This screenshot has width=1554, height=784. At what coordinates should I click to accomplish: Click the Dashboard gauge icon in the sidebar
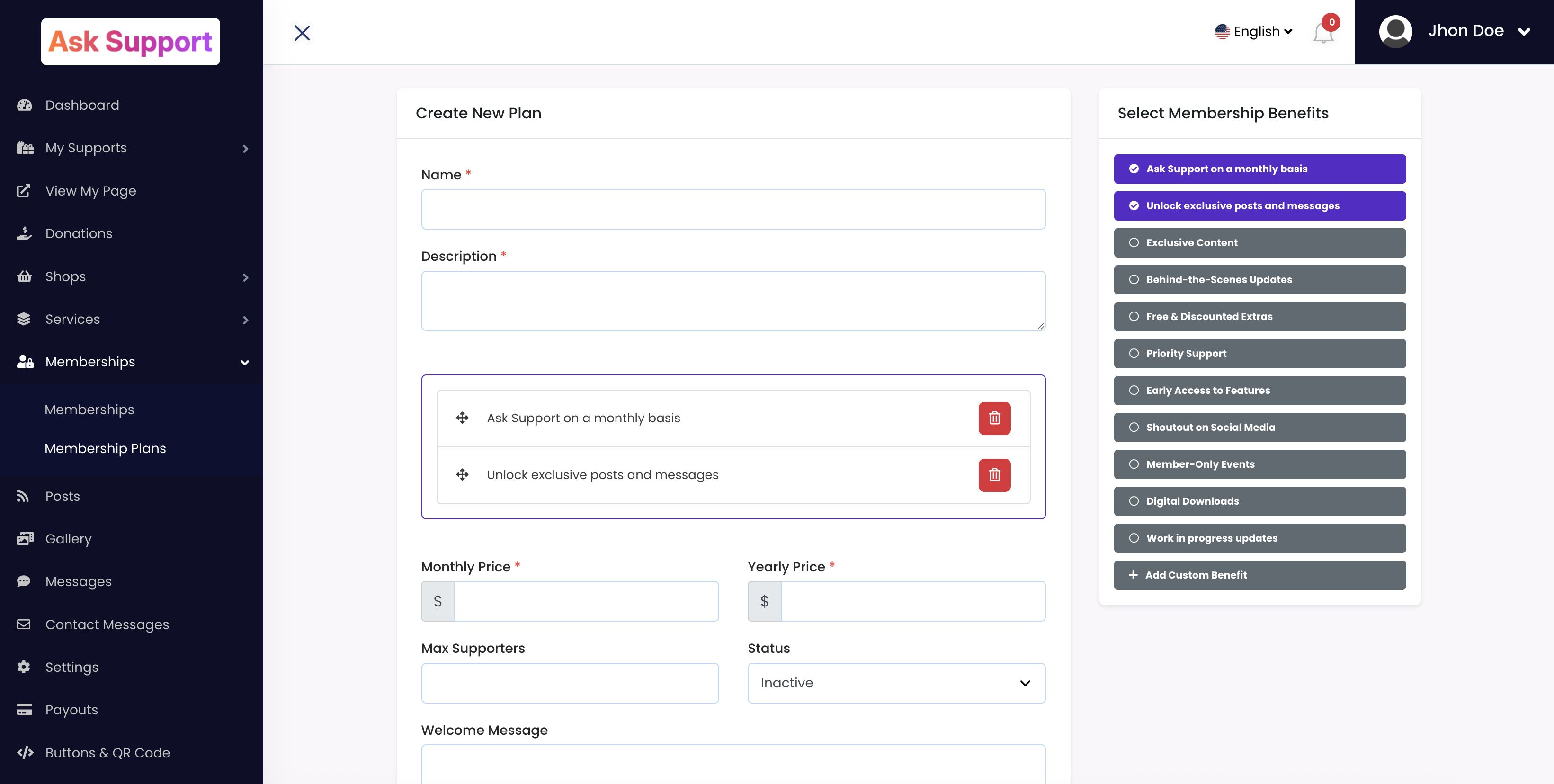pos(24,105)
